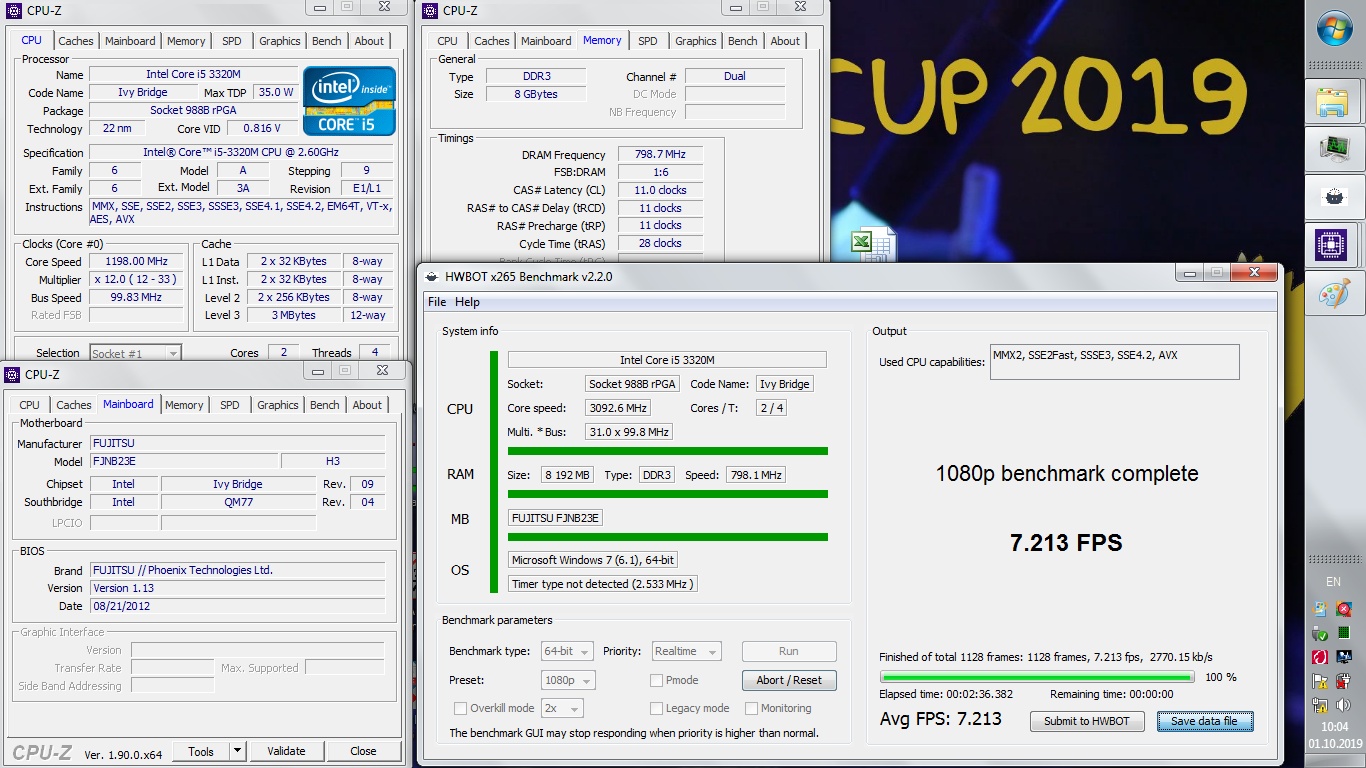The width and height of the screenshot is (1366, 768).
Task: Click the Save data file button
Action: [x=1204, y=721]
